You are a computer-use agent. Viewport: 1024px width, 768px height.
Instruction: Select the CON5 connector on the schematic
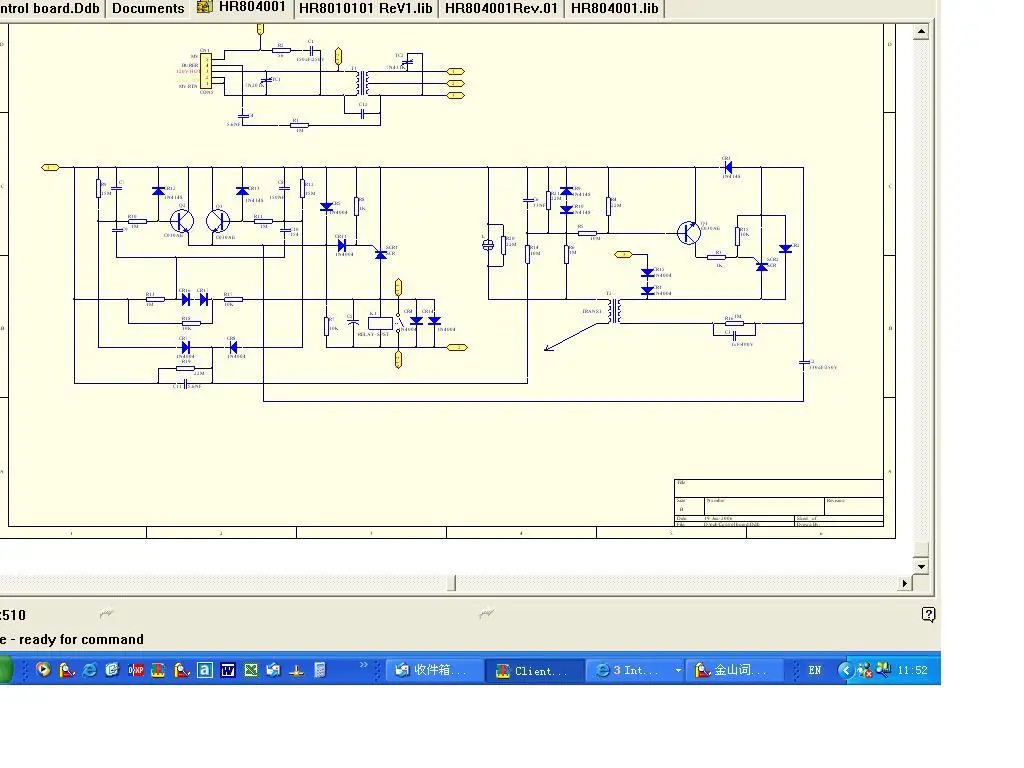[x=206, y=72]
